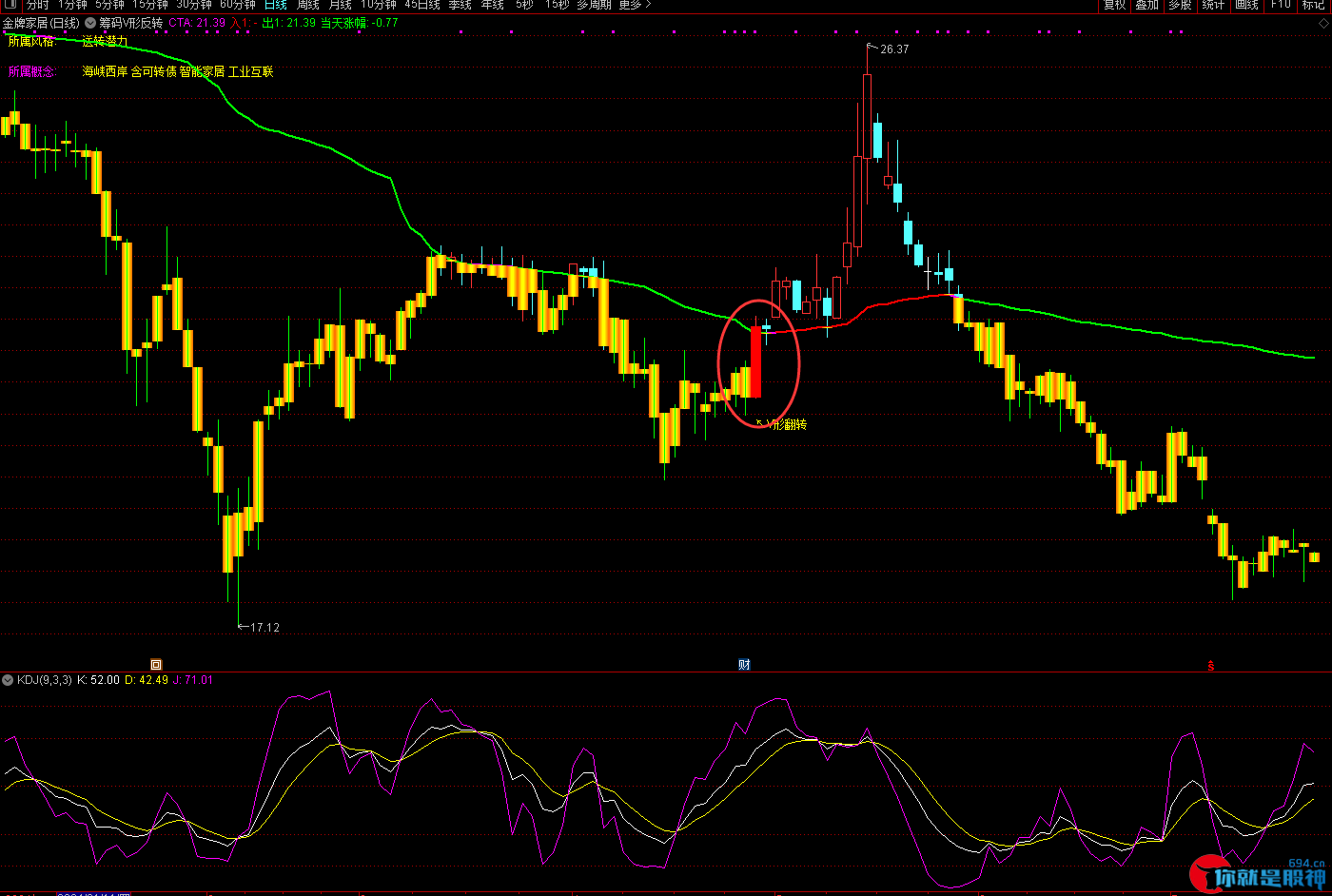This screenshot has width=1332, height=896.
Task: Click the 金牌家居(日线) stock title
Action: coord(41,23)
